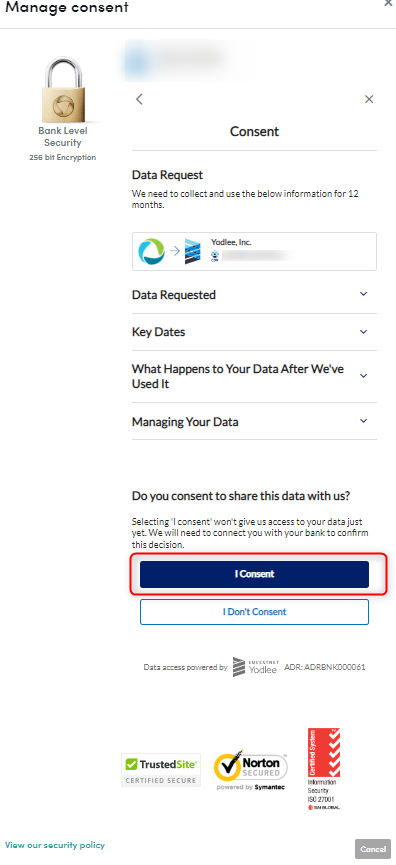Expand the Data Requested section
This screenshot has height=865, width=396.
point(254,295)
